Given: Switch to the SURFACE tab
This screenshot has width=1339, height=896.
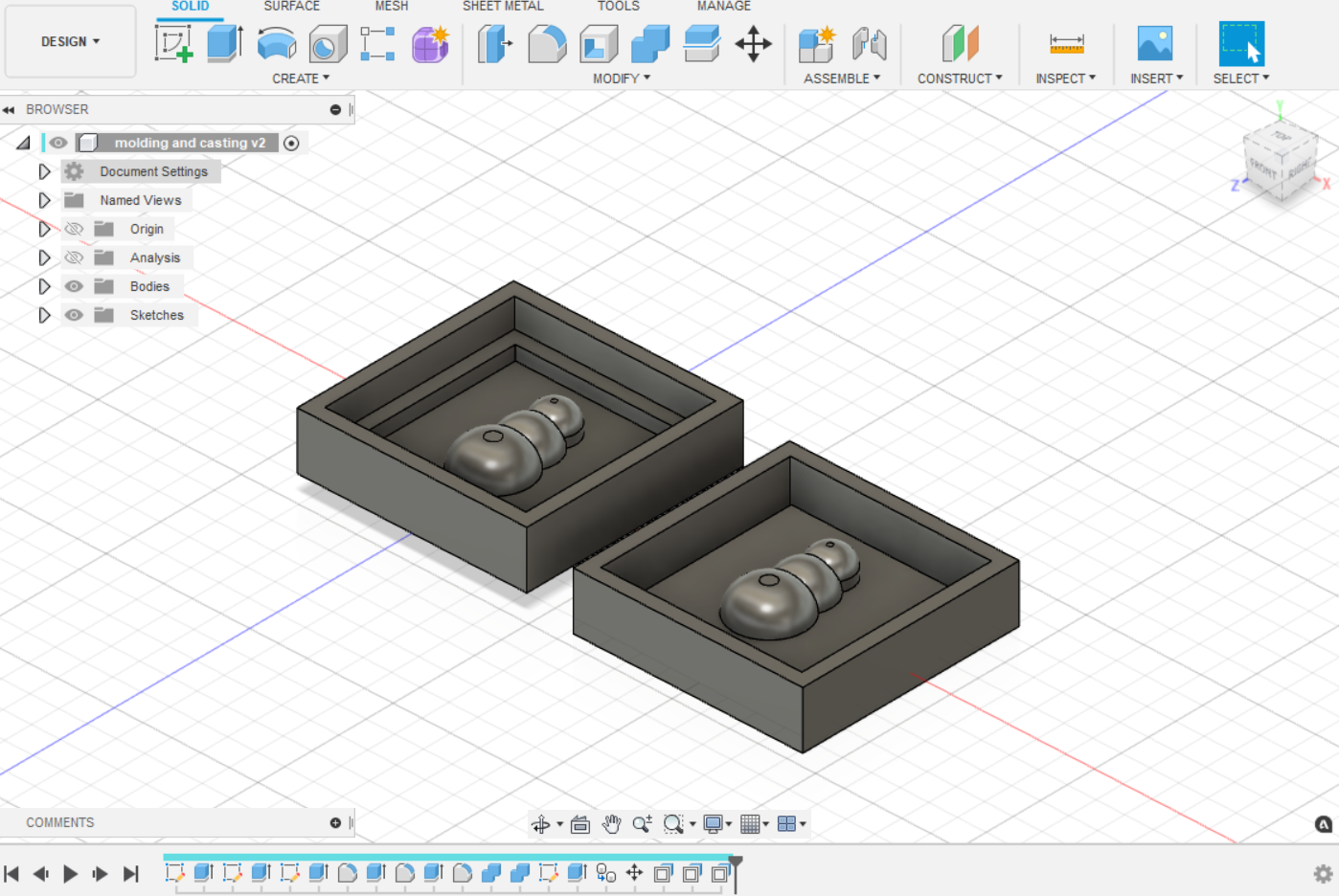Looking at the screenshot, I should tap(292, 7).
